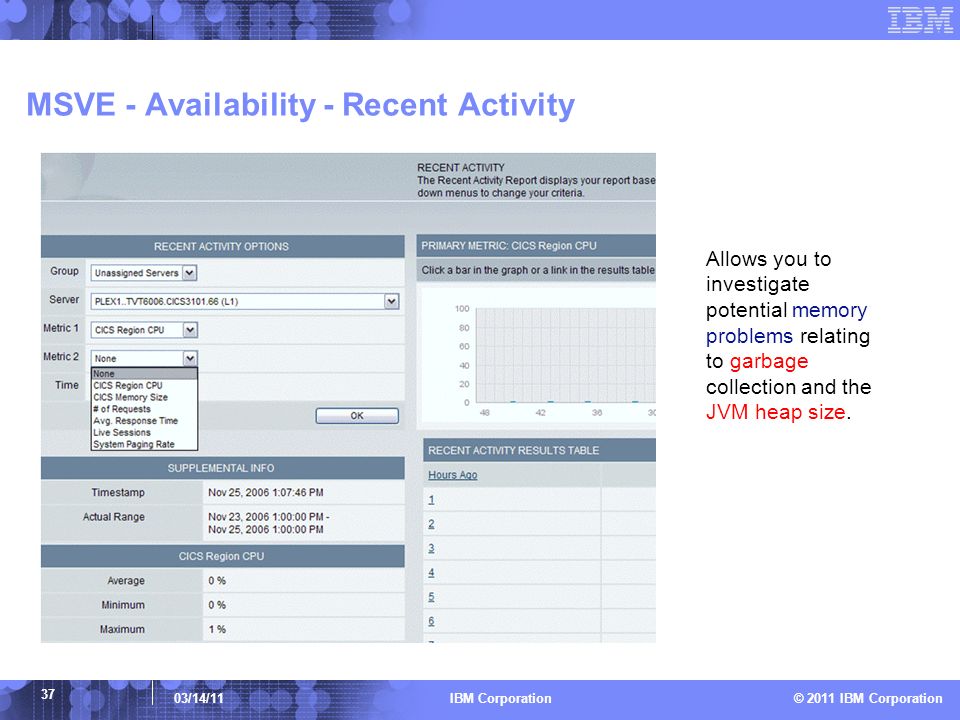Open results row link 2

pos(431,524)
